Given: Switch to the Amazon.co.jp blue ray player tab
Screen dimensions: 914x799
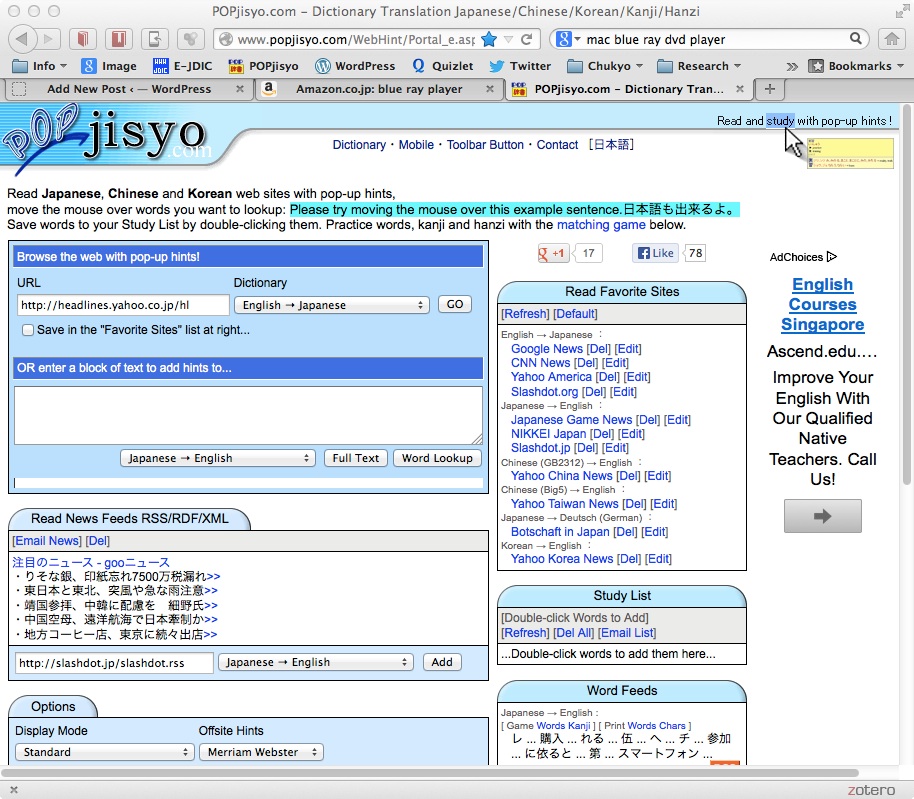Looking at the screenshot, I should click(x=379, y=89).
